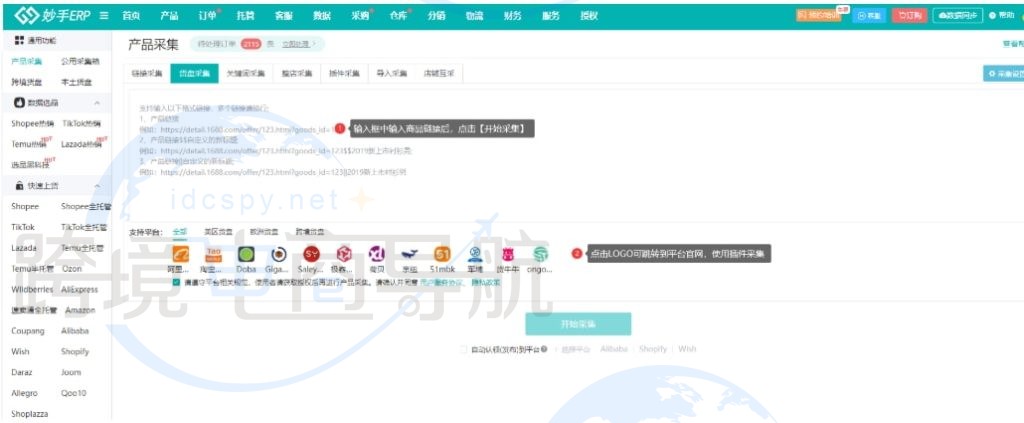Click the 军埔 platform logo
The image size is (1024, 423).
tap(475, 255)
